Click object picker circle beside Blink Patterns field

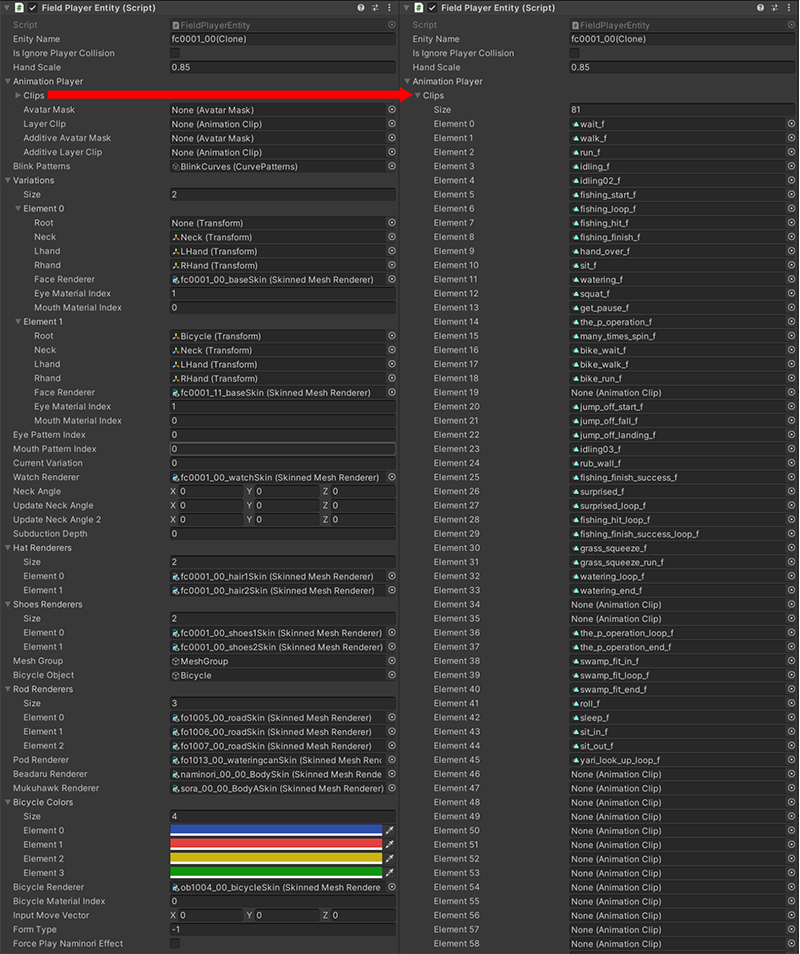pyautogui.click(x=391, y=166)
